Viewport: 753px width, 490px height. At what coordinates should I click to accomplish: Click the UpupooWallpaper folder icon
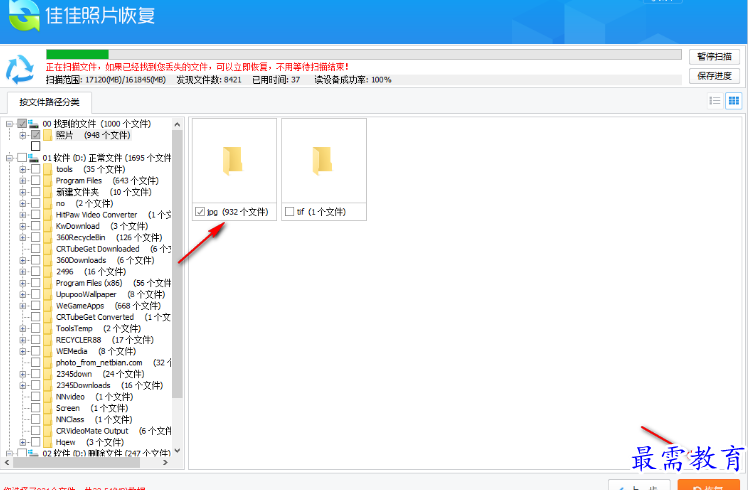(x=48, y=294)
